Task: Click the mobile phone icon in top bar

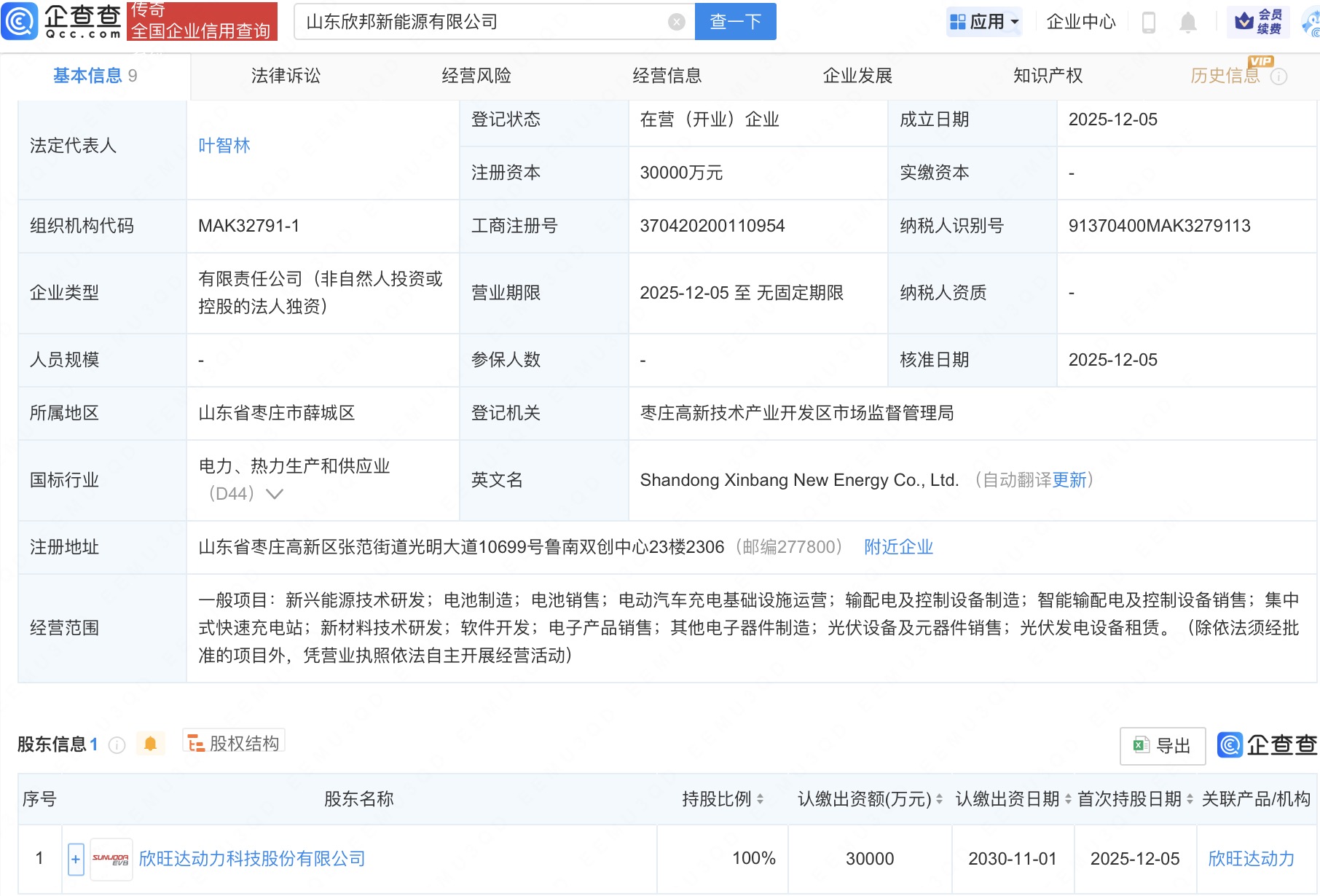Action: click(x=1149, y=22)
